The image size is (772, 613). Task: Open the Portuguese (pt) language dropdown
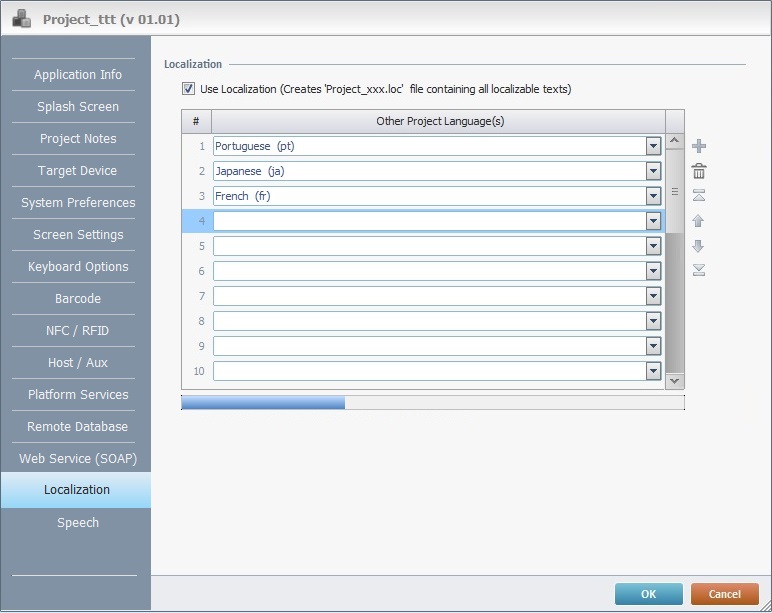point(653,146)
